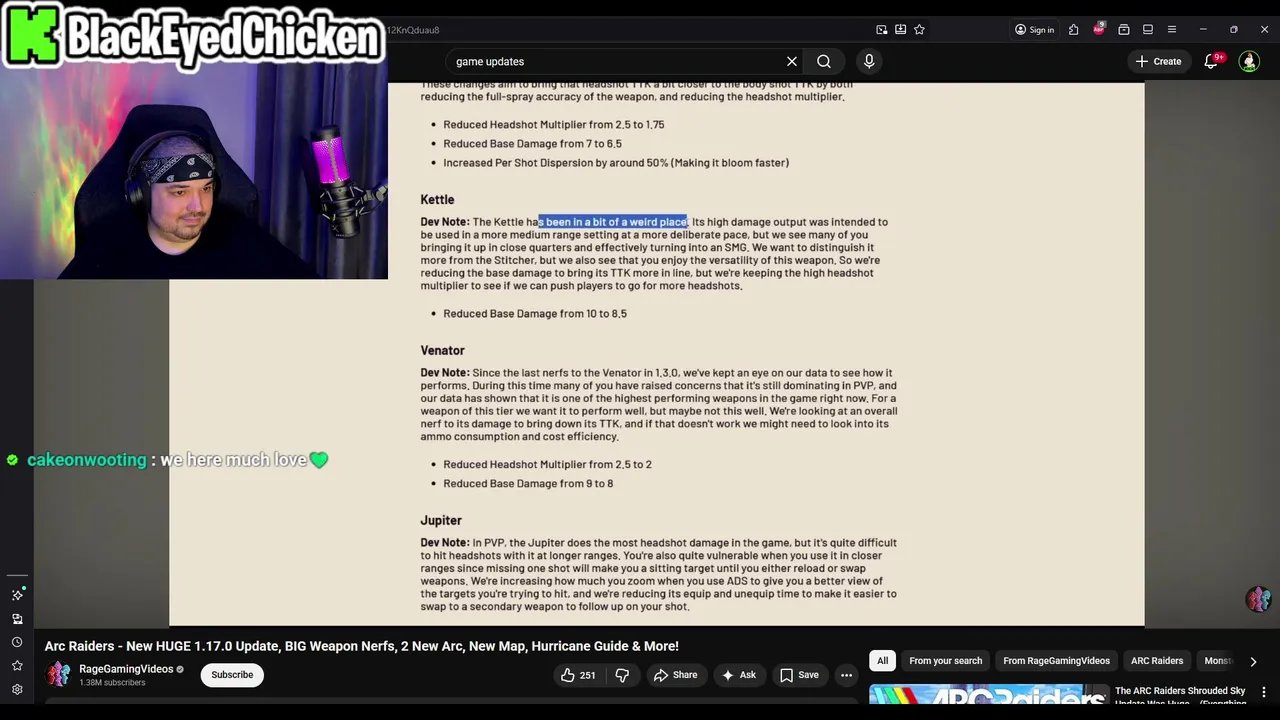The height and width of the screenshot is (720, 1280).
Task: Click the Create button
Action: tap(1158, 61)
